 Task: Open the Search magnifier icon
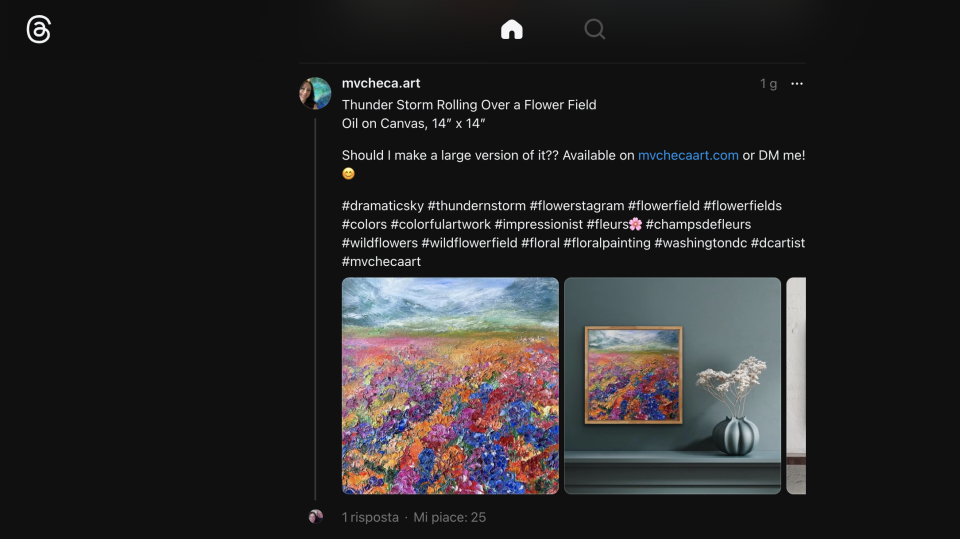tap(594, 29)
